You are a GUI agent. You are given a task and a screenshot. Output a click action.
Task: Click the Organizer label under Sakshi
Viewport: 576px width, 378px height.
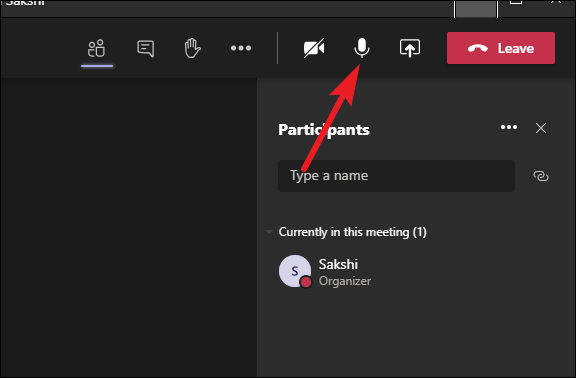click(x=345, y=281)
